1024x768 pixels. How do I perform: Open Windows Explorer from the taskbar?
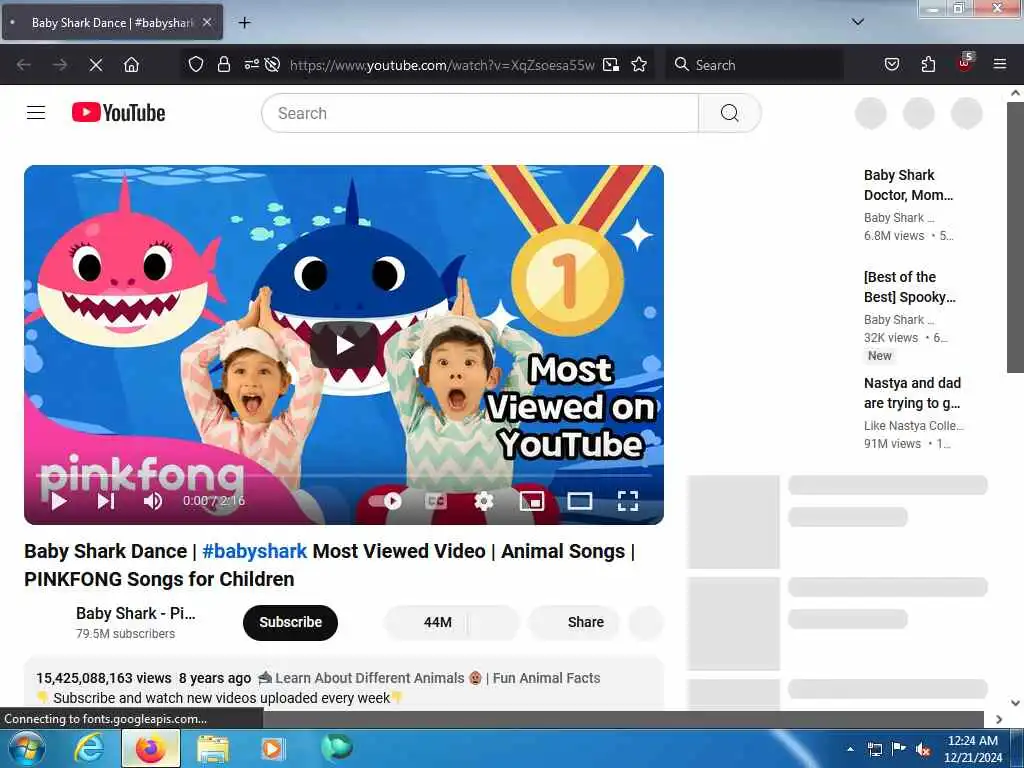[x=213, y=748]
